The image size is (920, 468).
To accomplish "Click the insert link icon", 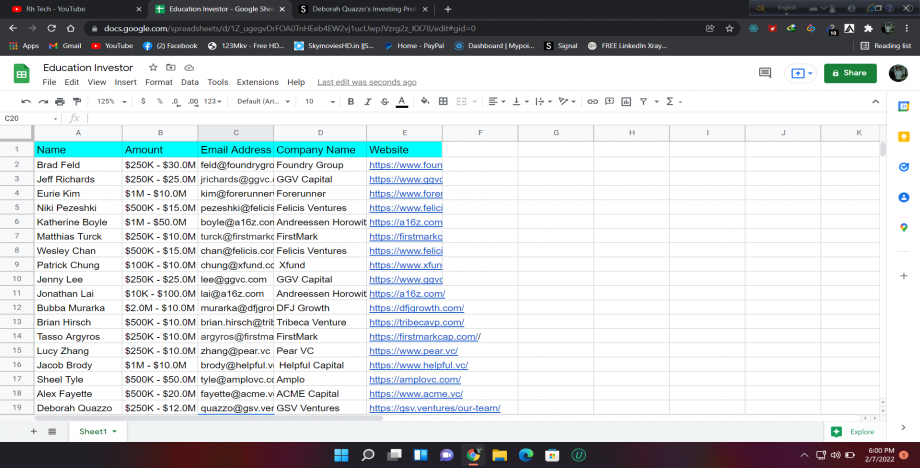I will click(592, 101).
